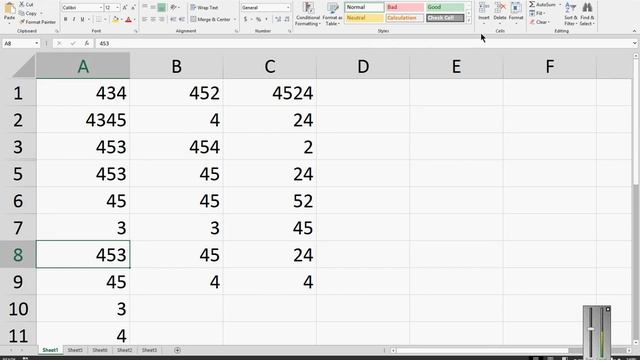
Task: Open the Font dialog launcher
Action: point(136,31)
